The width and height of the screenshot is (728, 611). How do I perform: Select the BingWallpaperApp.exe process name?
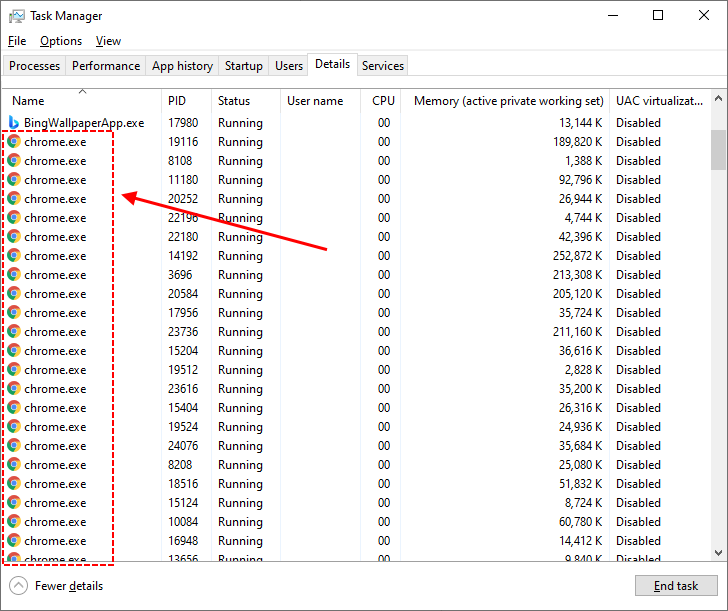pos(84,123)
